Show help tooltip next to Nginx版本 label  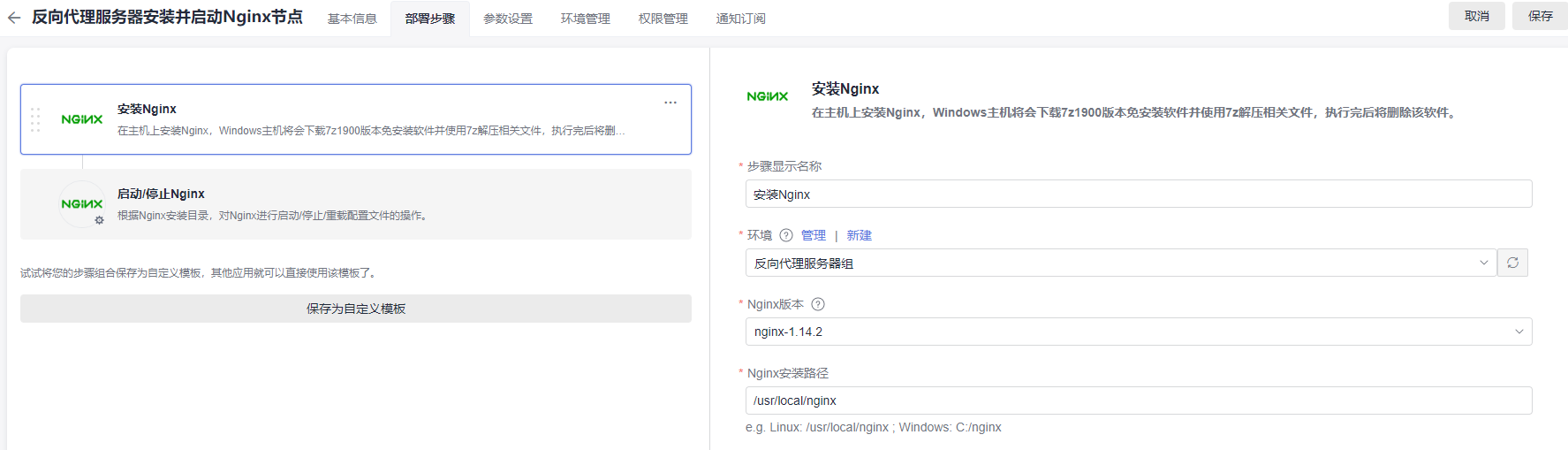click(x=818, y=304)
